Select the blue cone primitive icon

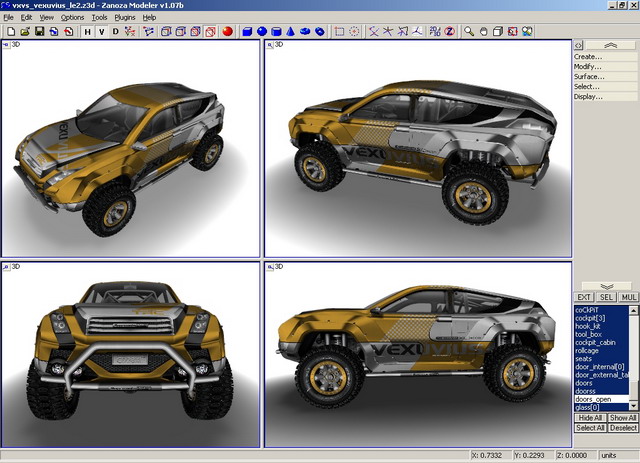(x=291, y=32)
